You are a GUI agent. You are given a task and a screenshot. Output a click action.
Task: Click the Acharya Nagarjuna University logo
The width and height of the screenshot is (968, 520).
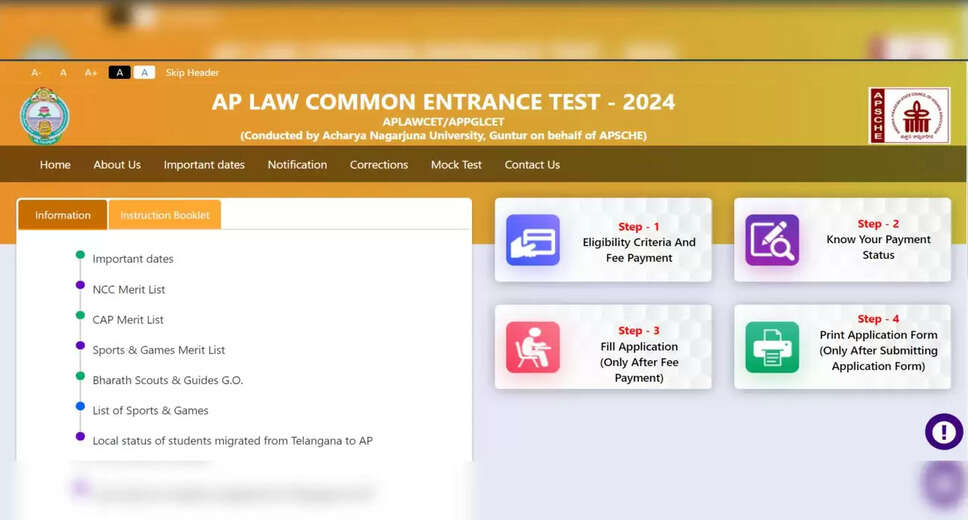(44, 116)
